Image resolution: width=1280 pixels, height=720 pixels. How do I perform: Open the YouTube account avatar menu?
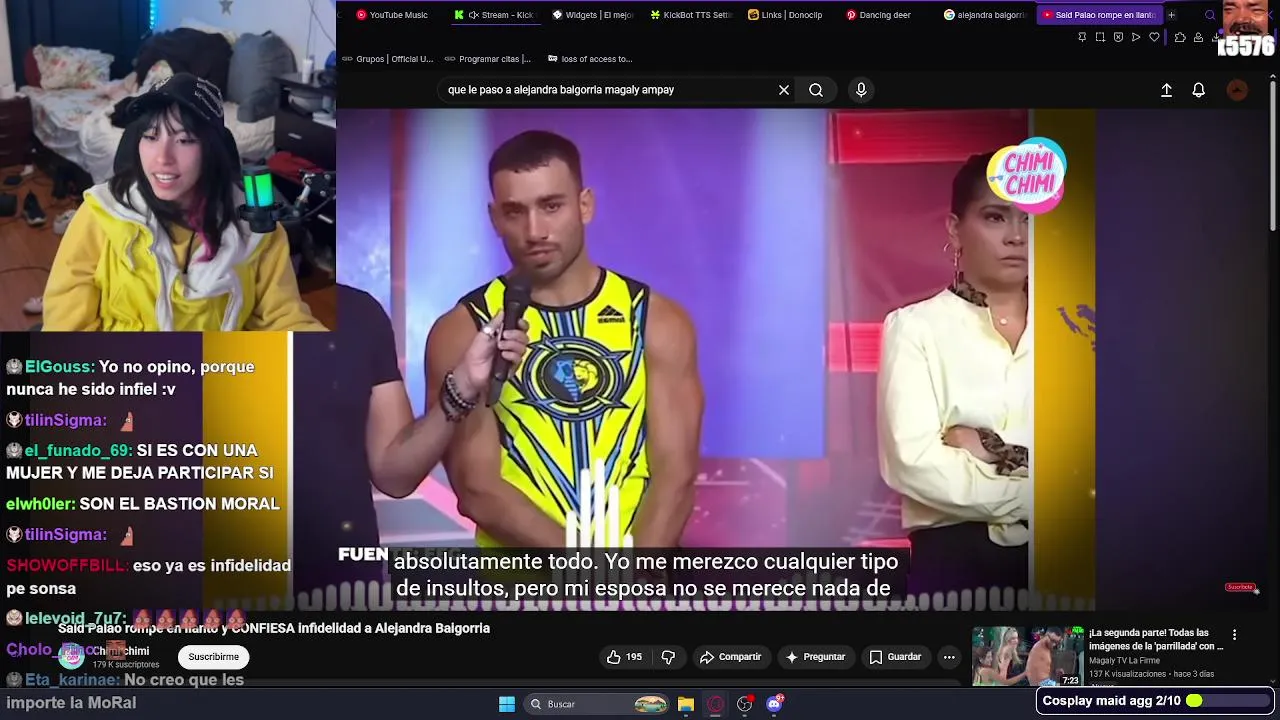coord(1237,90)
